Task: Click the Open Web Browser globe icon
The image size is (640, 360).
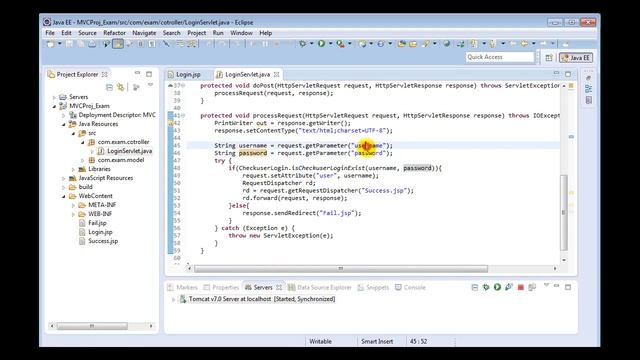Action: (x=447, y=44)
